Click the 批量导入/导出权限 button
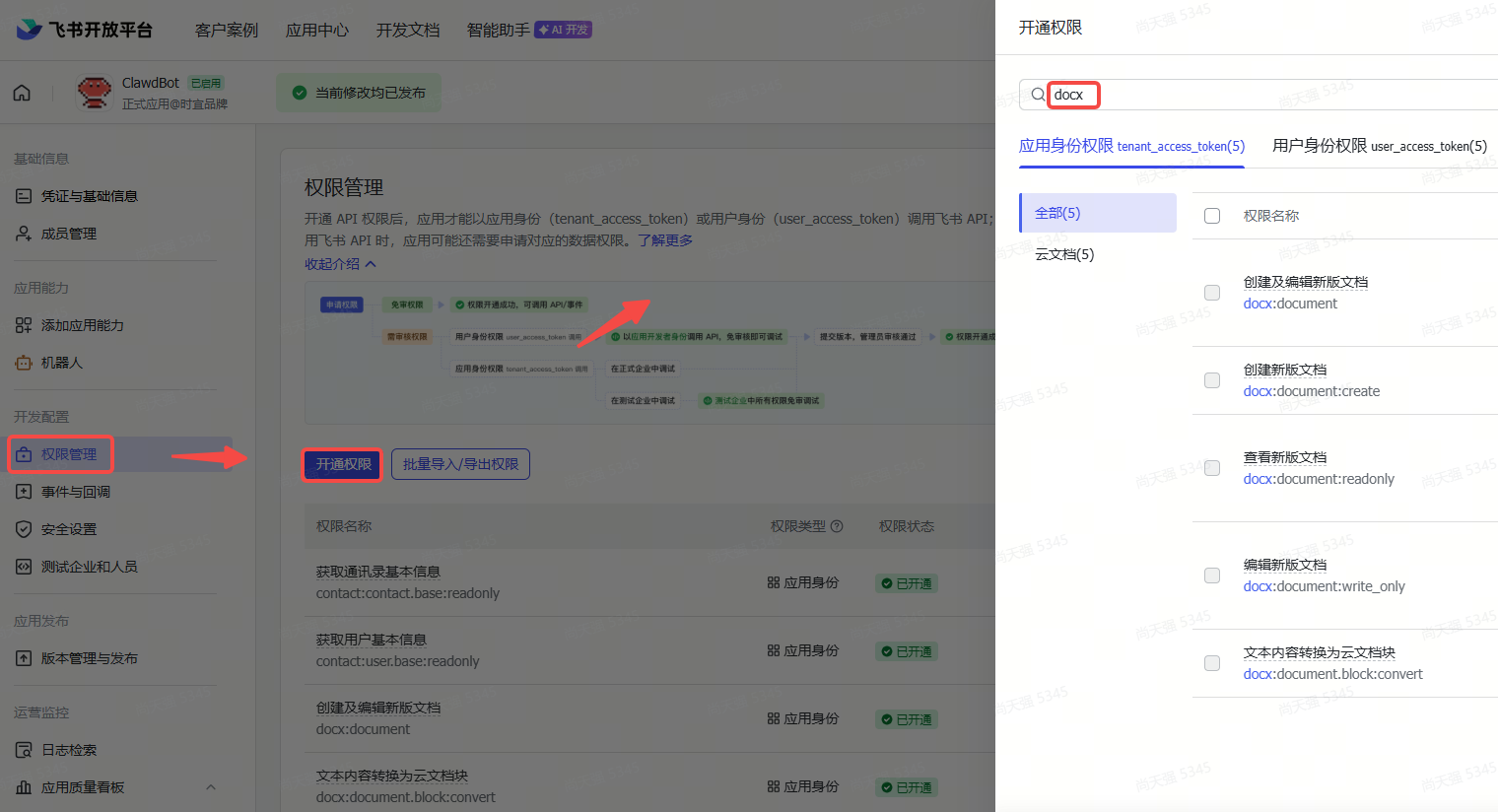Viewport: 1498px width, 812px height. pos(460,464)
